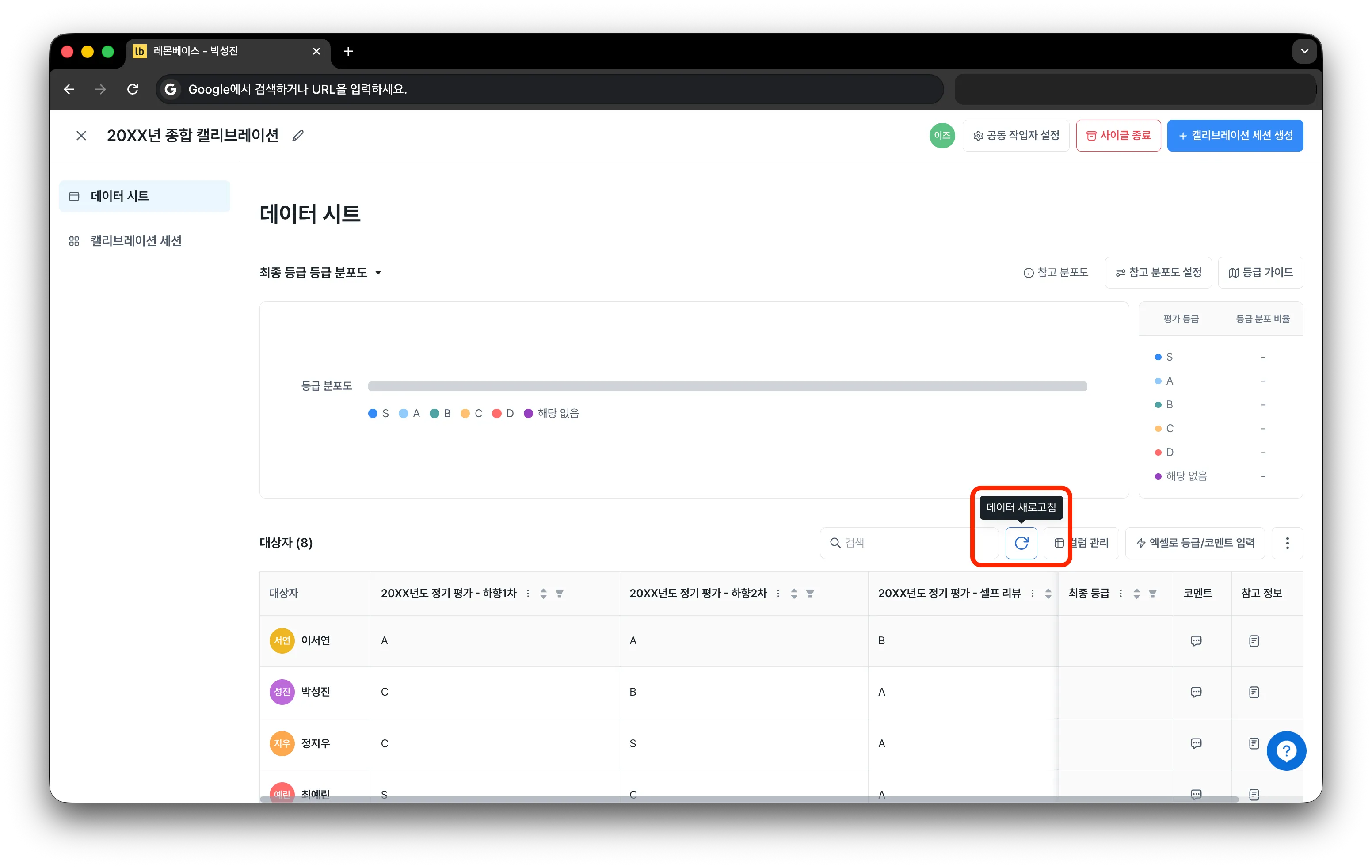Click the data refresh icon button
The width and height of the screenshot is (1372, 868).
pos(1021,543)
